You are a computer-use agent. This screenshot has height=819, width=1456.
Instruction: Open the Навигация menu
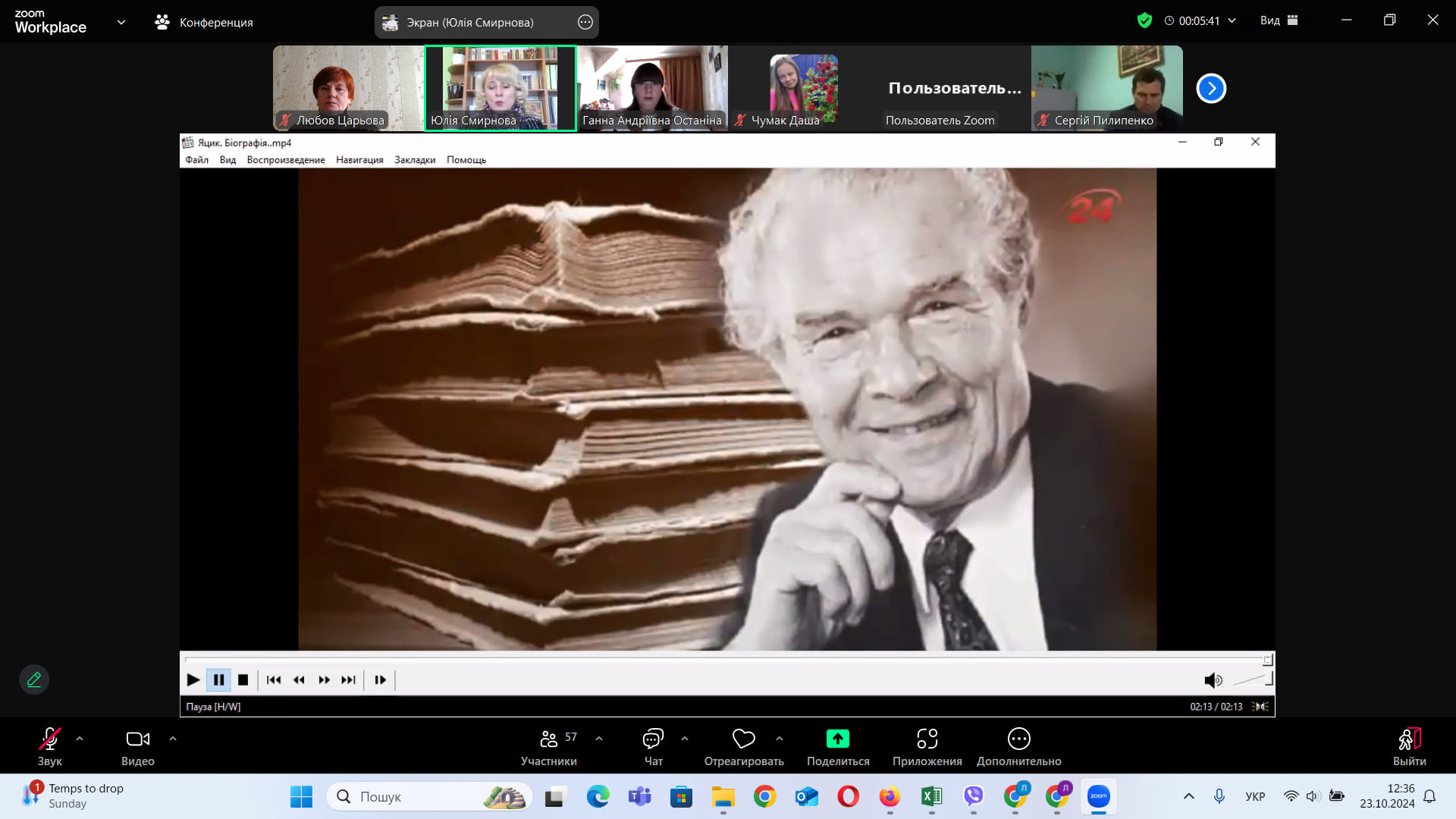click(359, 160)
